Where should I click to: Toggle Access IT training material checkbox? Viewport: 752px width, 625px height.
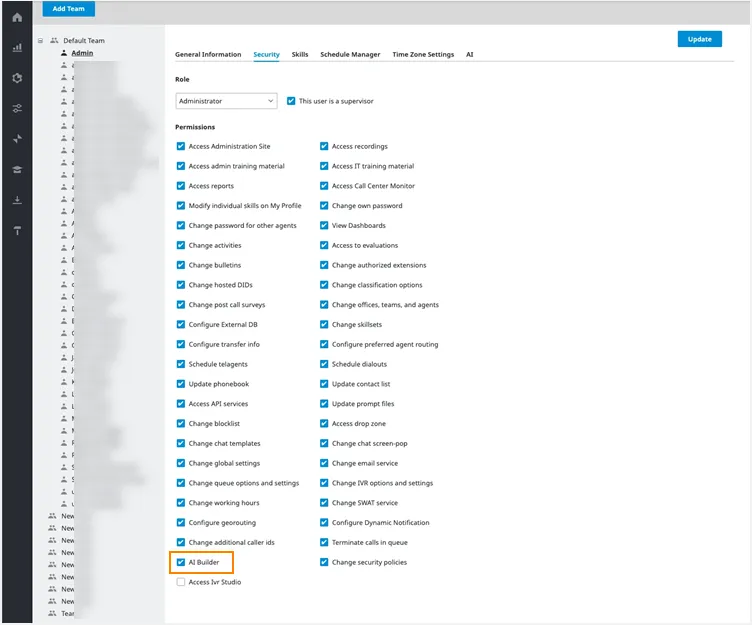click(x=324, y=166)
